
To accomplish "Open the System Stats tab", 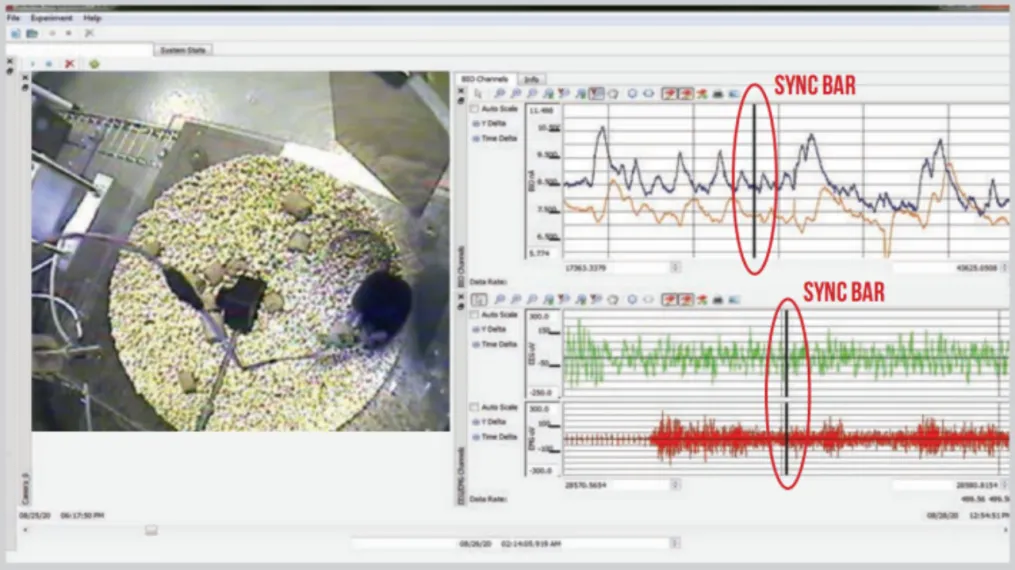I will point(183,50).
